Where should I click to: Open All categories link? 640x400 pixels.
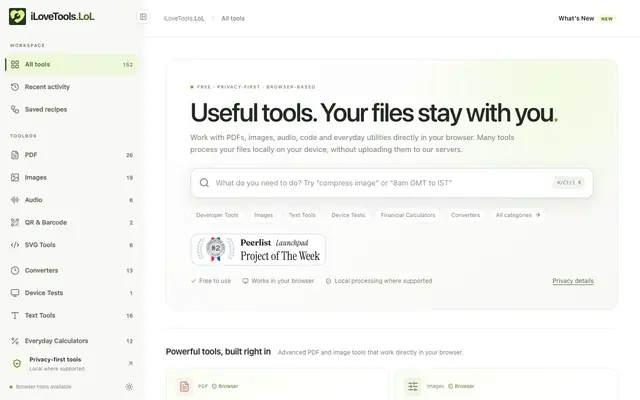[518, 215]
